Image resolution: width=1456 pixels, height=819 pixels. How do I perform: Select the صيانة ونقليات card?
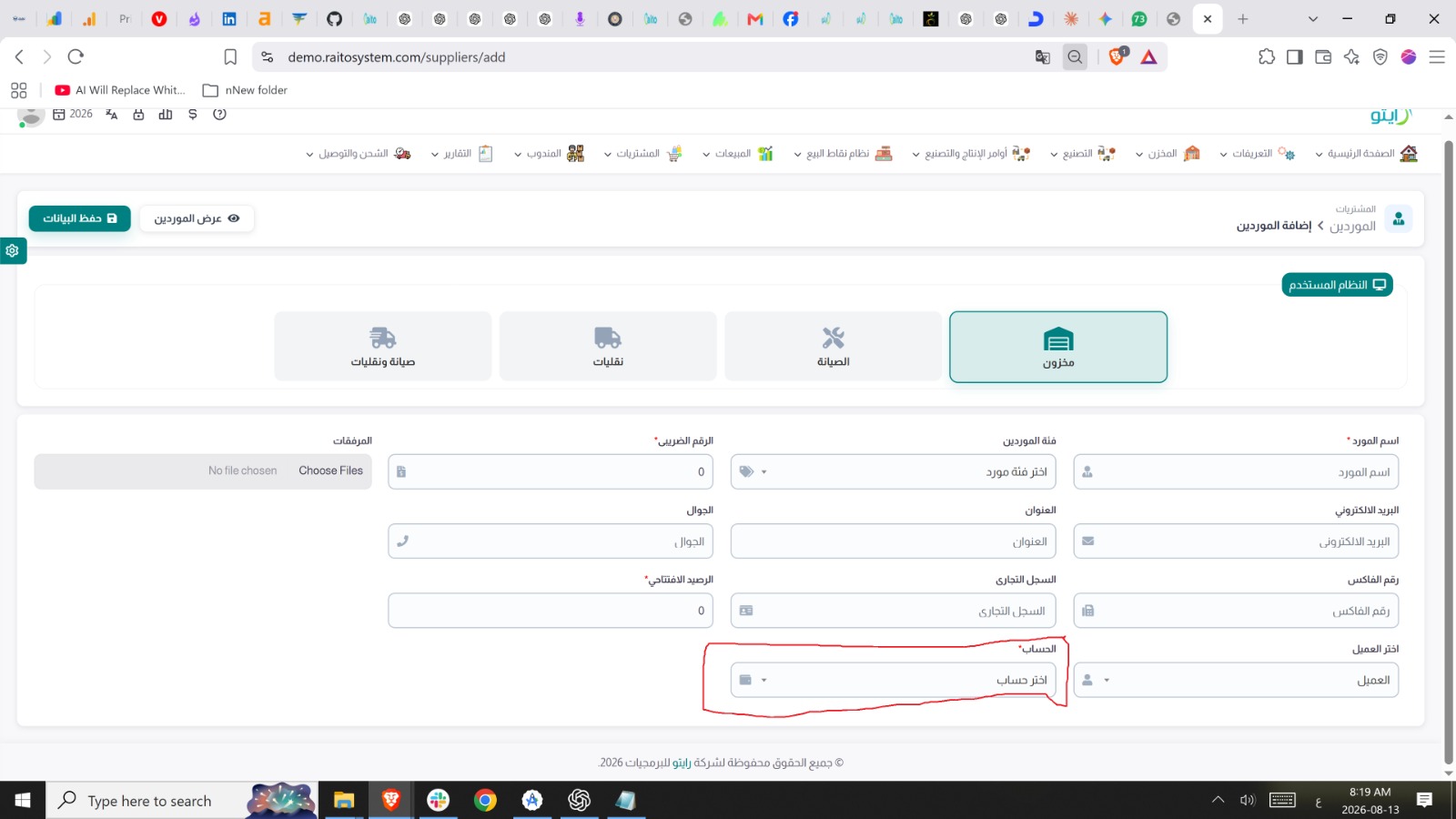[x=382, y=347]
